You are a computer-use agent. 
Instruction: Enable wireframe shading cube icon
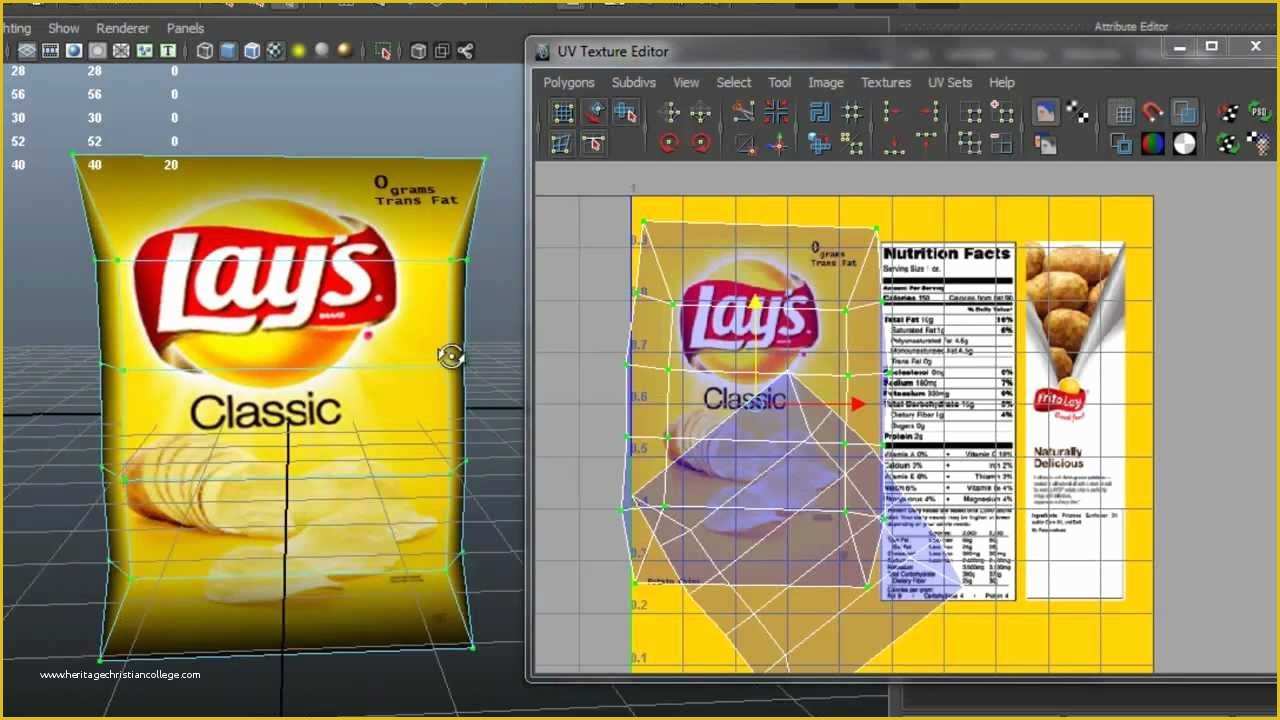pos(205,51)
